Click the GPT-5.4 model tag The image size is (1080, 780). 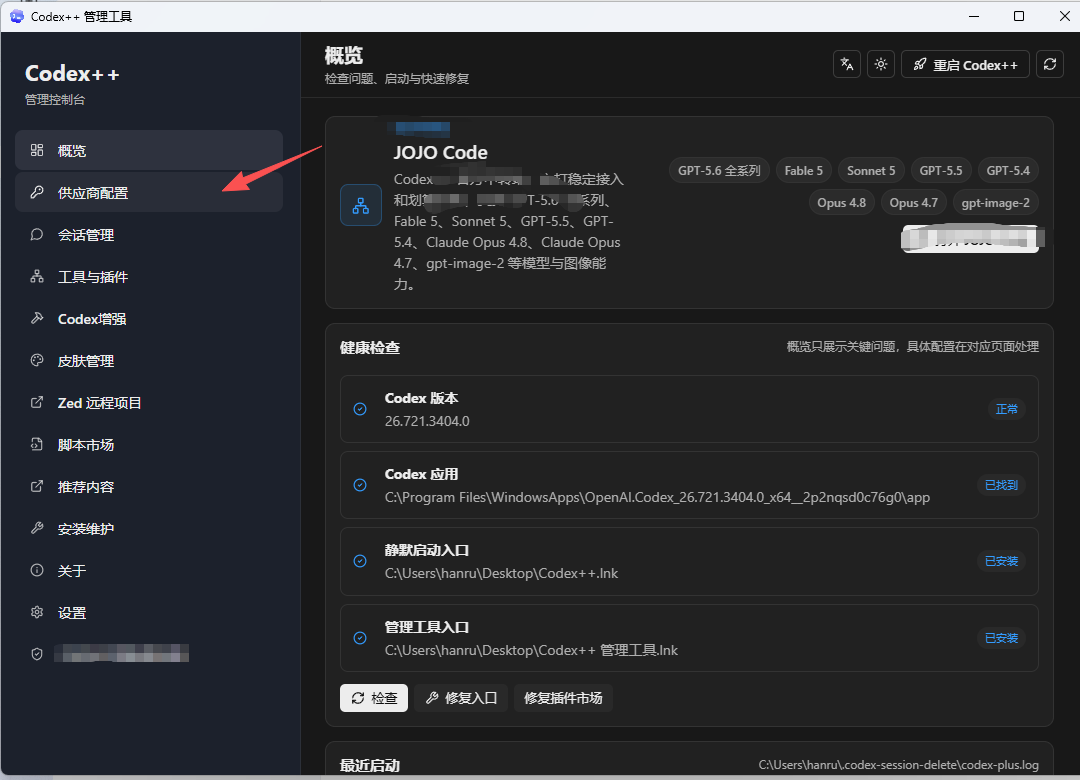click(x=1008, y=171)
